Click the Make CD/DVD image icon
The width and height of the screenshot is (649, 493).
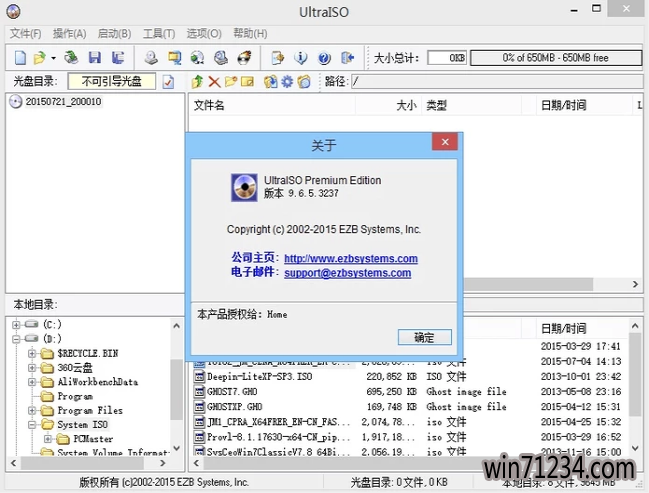151,58
